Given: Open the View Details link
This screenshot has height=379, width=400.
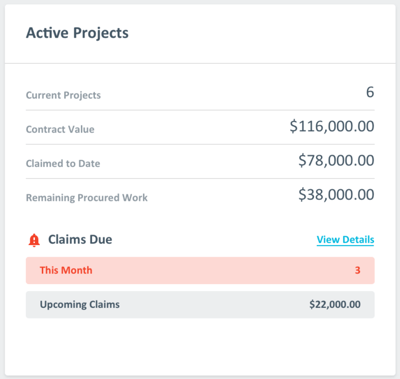Looking at the screenshot, I should coord(345,240).
